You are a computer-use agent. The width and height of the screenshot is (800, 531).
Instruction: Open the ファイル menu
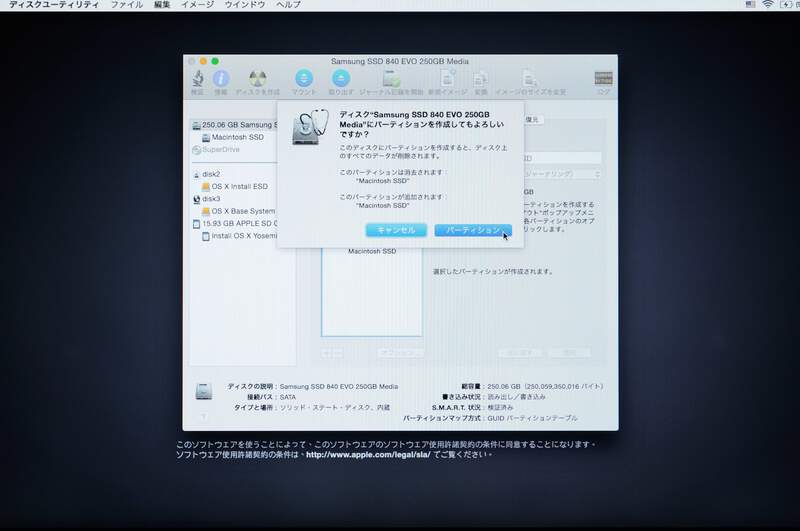(127, 5)
